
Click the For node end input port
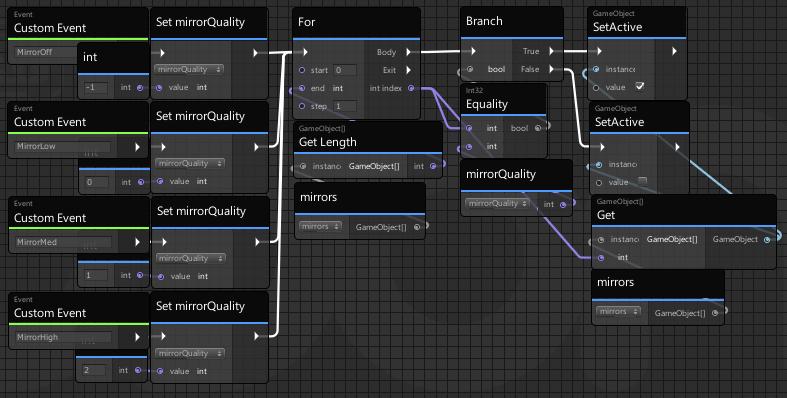[x=302, y=88]
